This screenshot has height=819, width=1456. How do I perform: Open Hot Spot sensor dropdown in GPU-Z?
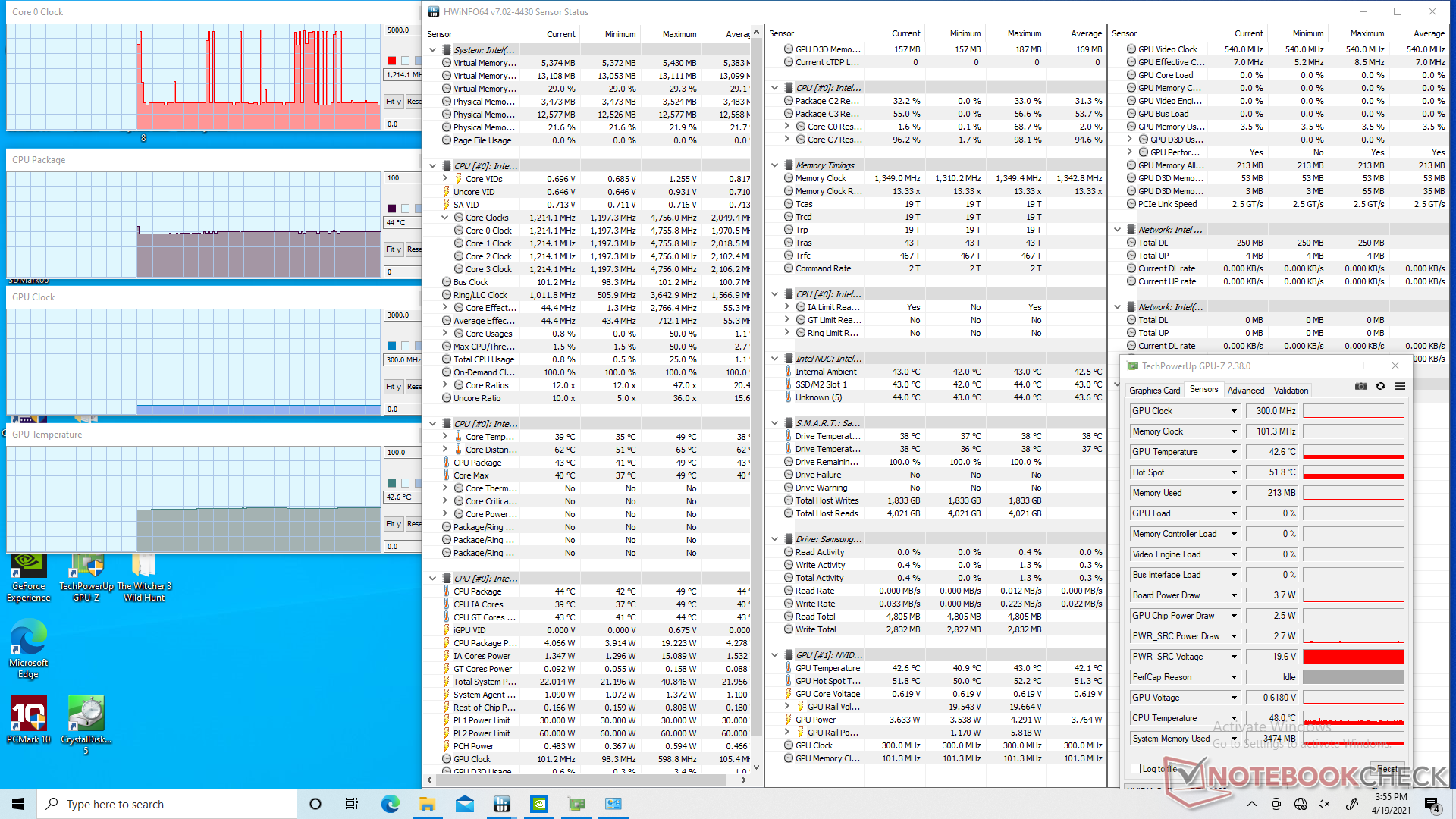(1234, 472)
